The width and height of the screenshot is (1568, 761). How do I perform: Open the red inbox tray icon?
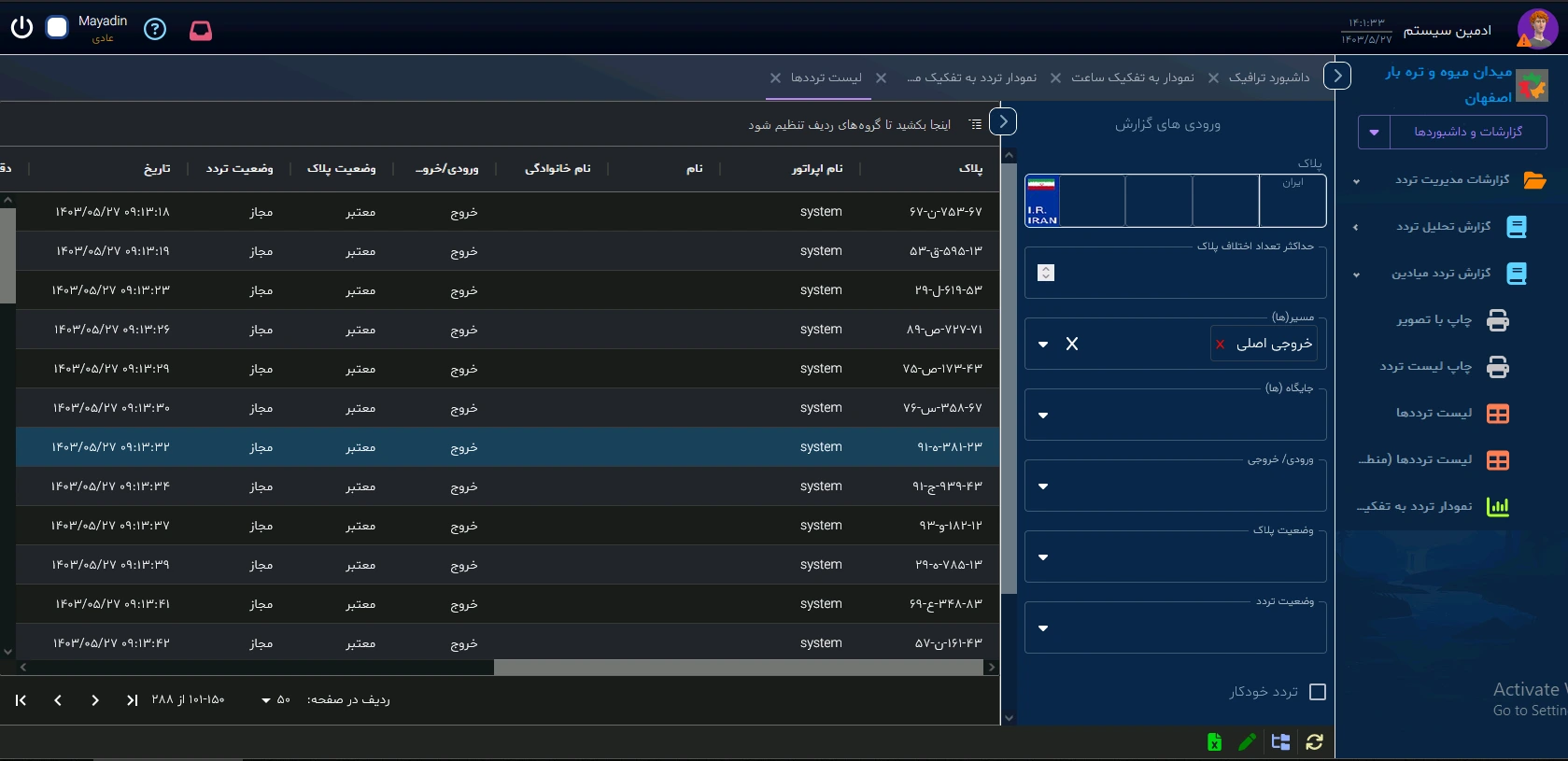[201, 30]
